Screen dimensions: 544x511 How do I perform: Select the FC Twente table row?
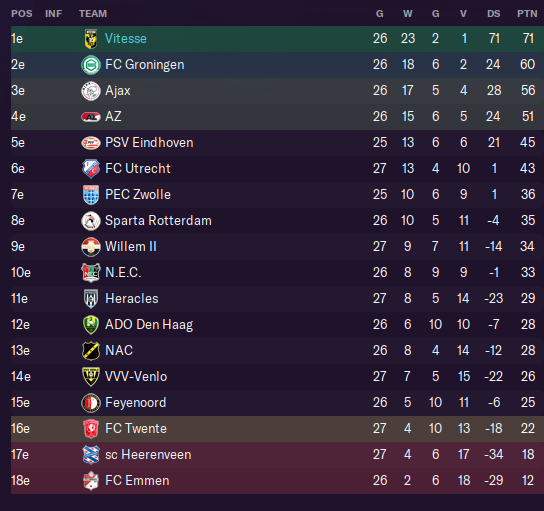click(x=277, y=429)
